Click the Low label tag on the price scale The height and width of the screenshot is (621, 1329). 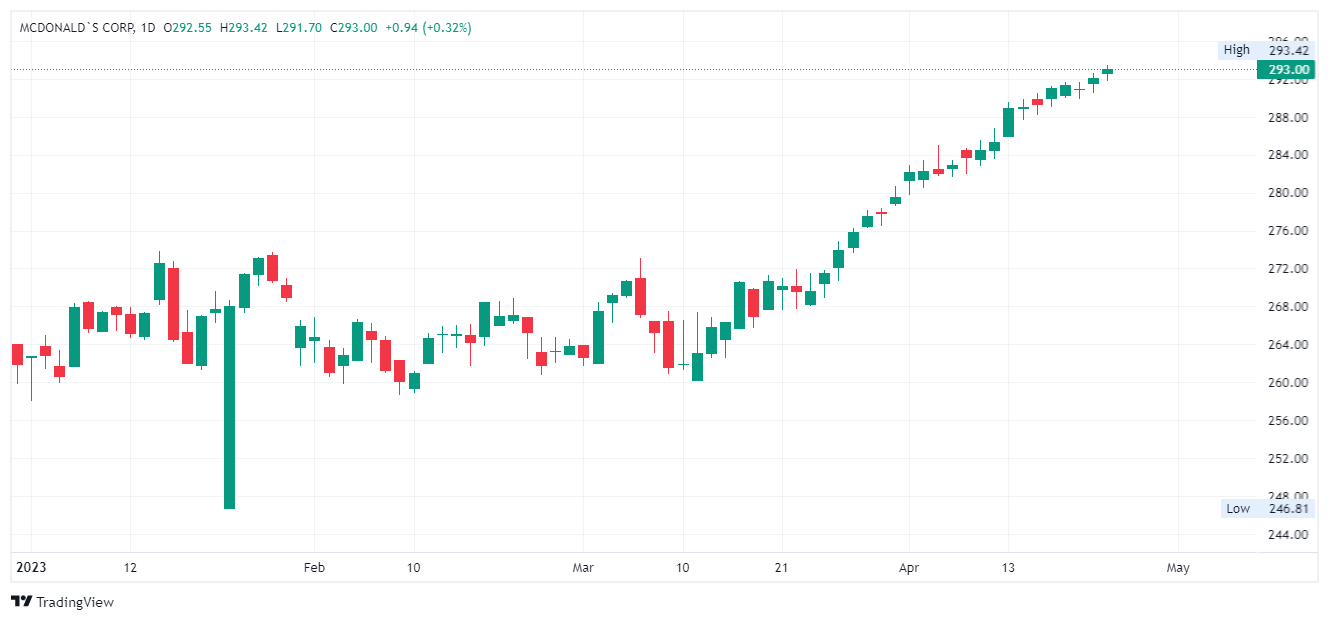coord(1238,508)
